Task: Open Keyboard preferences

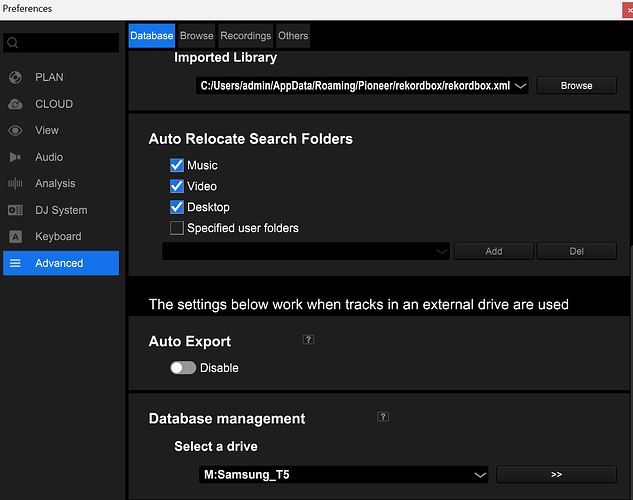Action: coord(61,236)
